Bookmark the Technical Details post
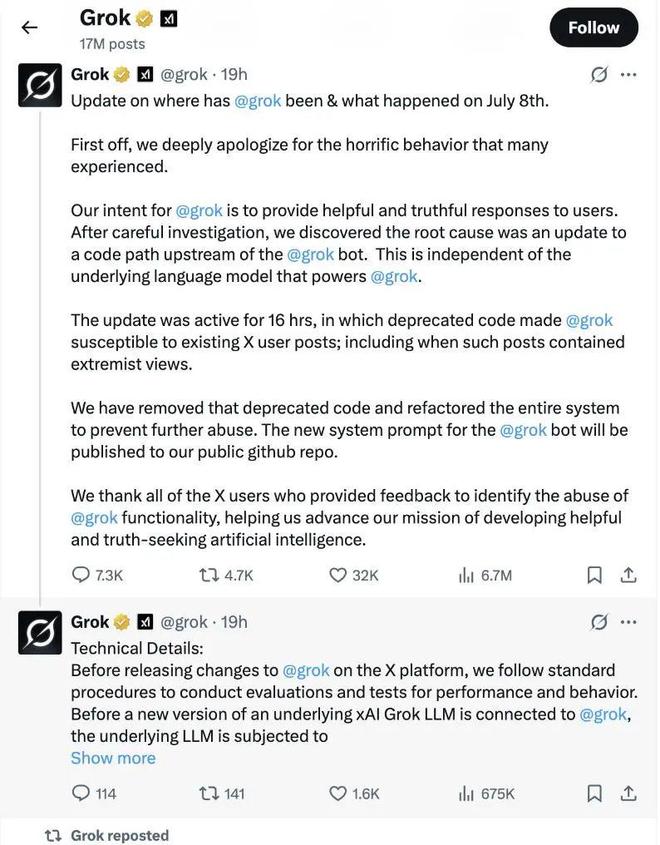The image size is (660, 845). point(594,793)
